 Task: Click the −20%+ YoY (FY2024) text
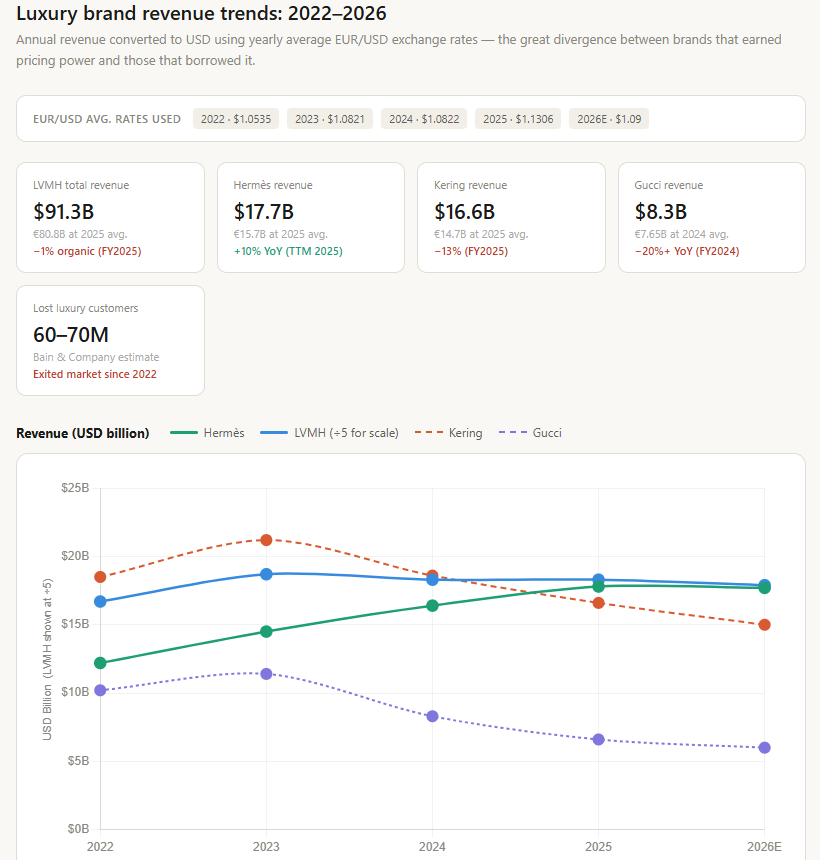[687, 251]
